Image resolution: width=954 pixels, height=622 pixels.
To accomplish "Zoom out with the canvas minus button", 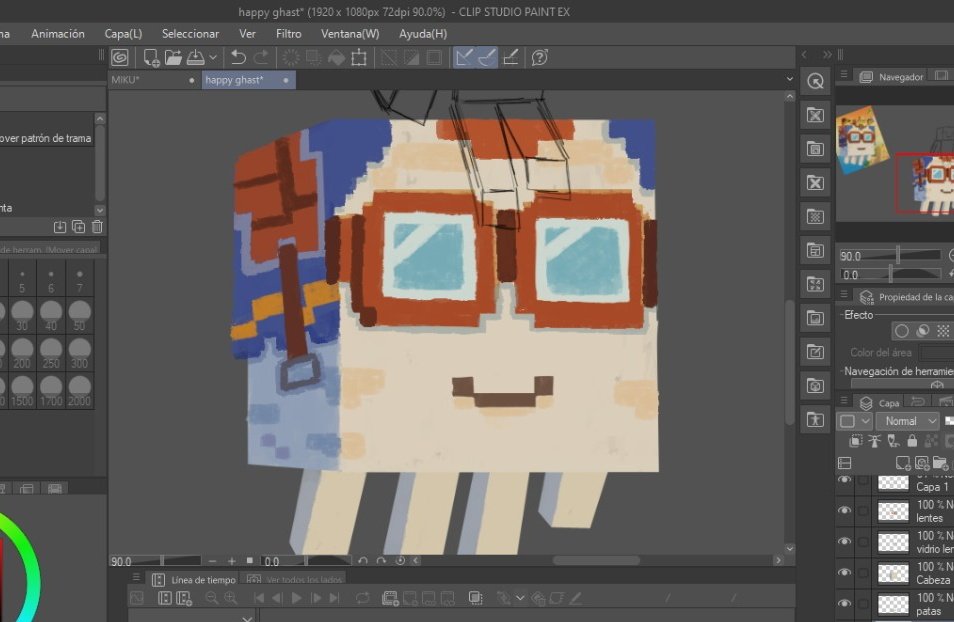I will point(212,561).
